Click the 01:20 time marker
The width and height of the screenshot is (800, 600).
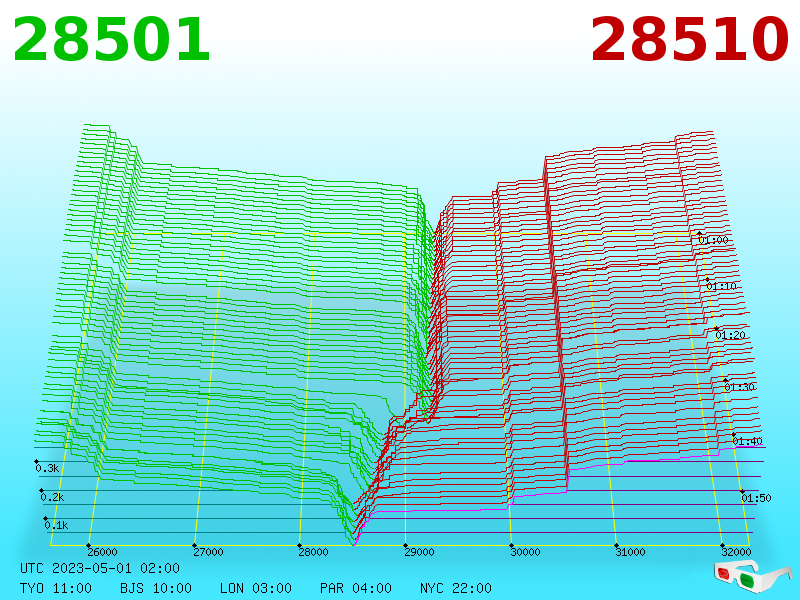tap(731, 335)
